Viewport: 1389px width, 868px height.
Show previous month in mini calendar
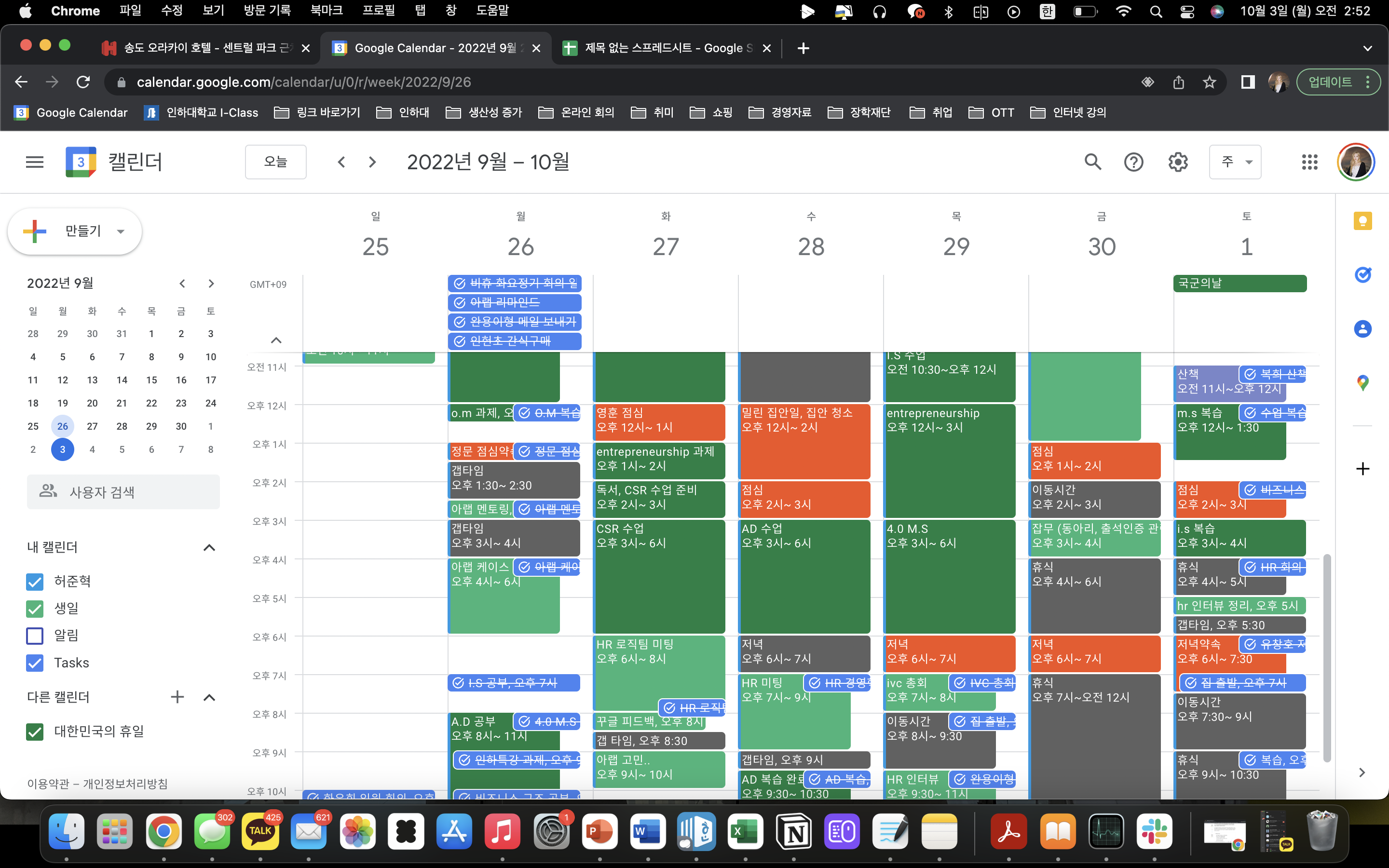(182, 284)
